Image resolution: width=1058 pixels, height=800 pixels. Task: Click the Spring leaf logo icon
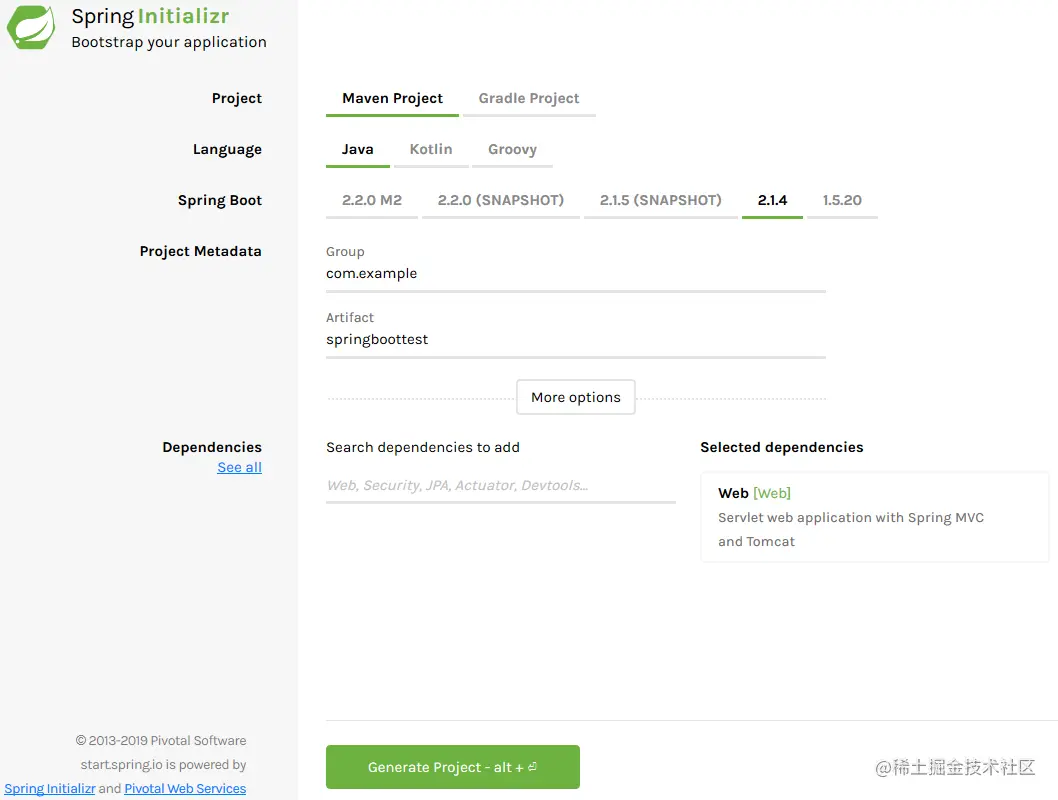[31, 27]
